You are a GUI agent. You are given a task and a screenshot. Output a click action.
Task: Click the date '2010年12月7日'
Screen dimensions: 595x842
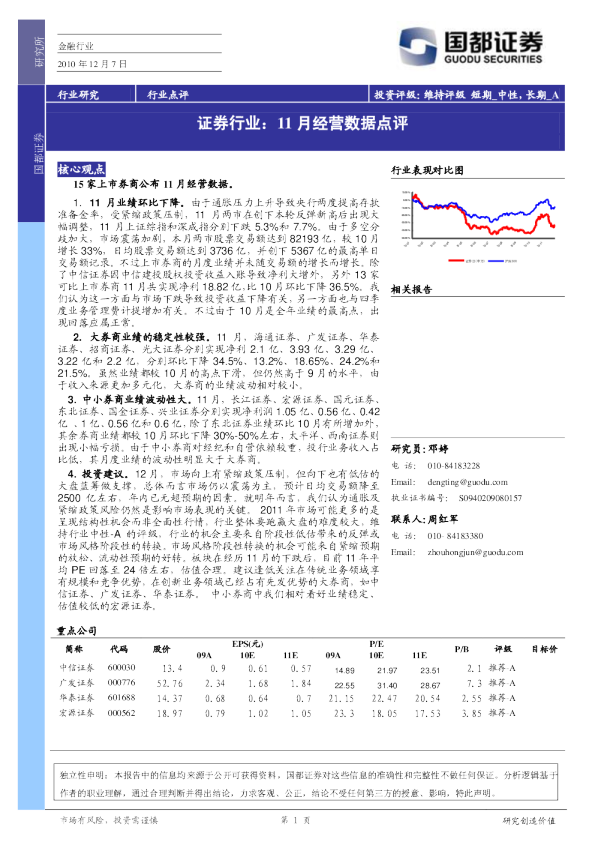tap(92, 64)
